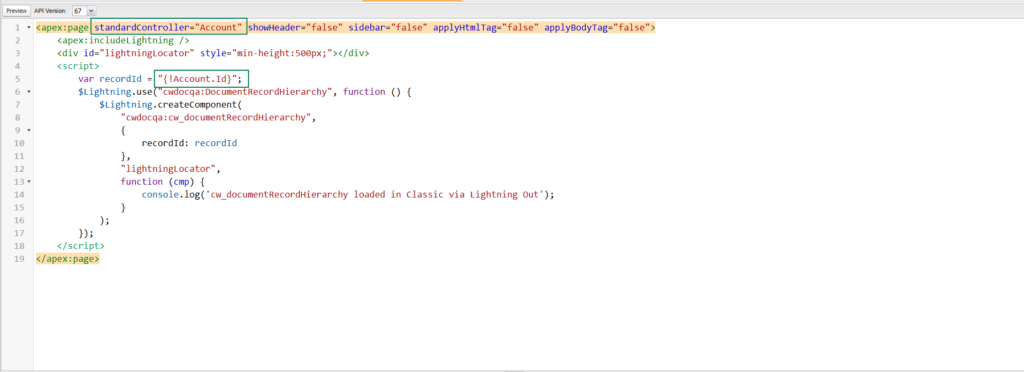Click the closing script tag on line 18

coord(81,245)
